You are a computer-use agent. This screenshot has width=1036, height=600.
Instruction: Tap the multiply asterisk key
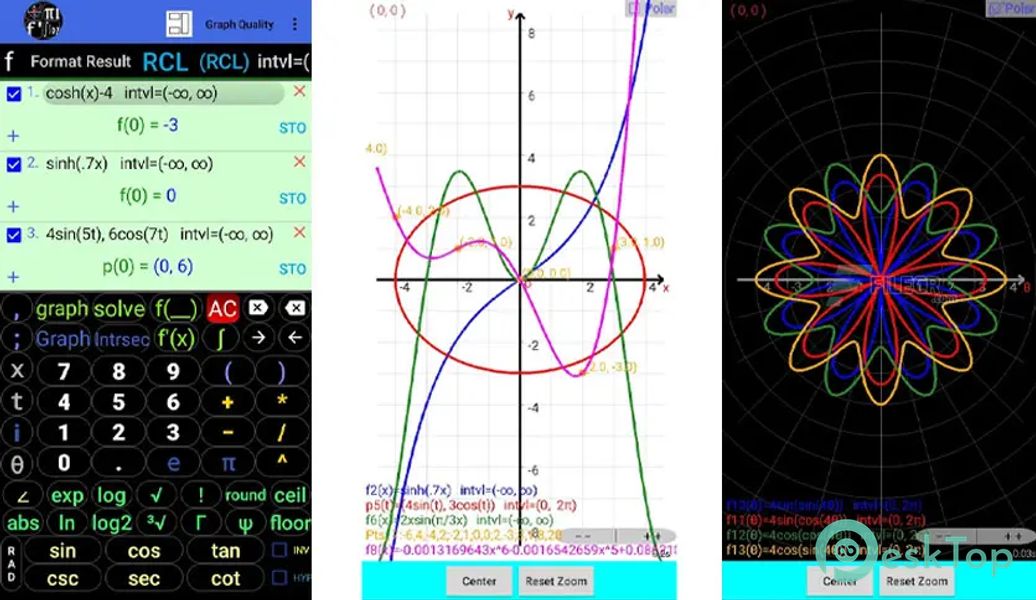(x=282, y=402)
